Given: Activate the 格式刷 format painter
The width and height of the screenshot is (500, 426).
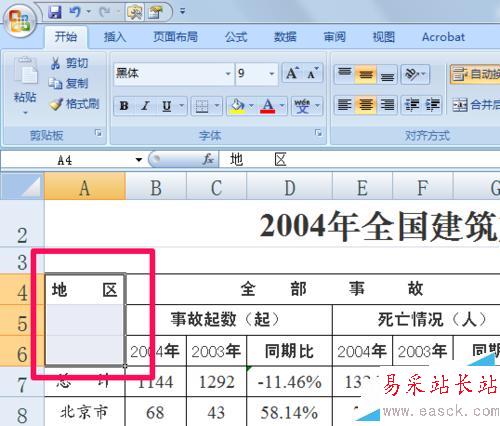Looking at the screenshot, I should tap(75, 104).
